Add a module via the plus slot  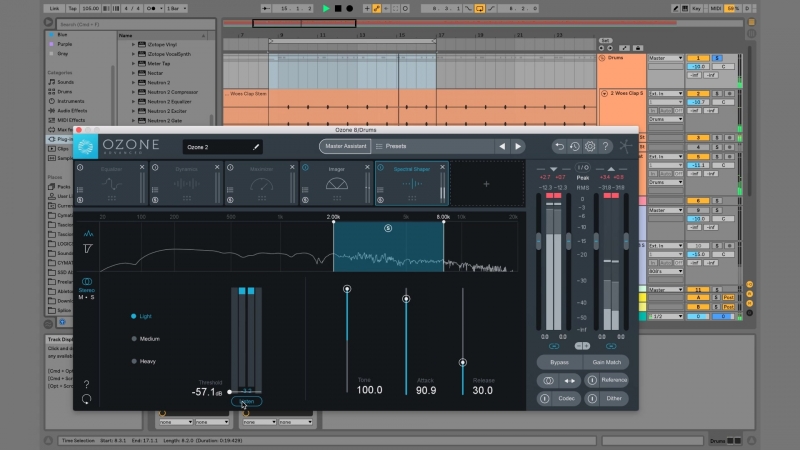[486, 184]
